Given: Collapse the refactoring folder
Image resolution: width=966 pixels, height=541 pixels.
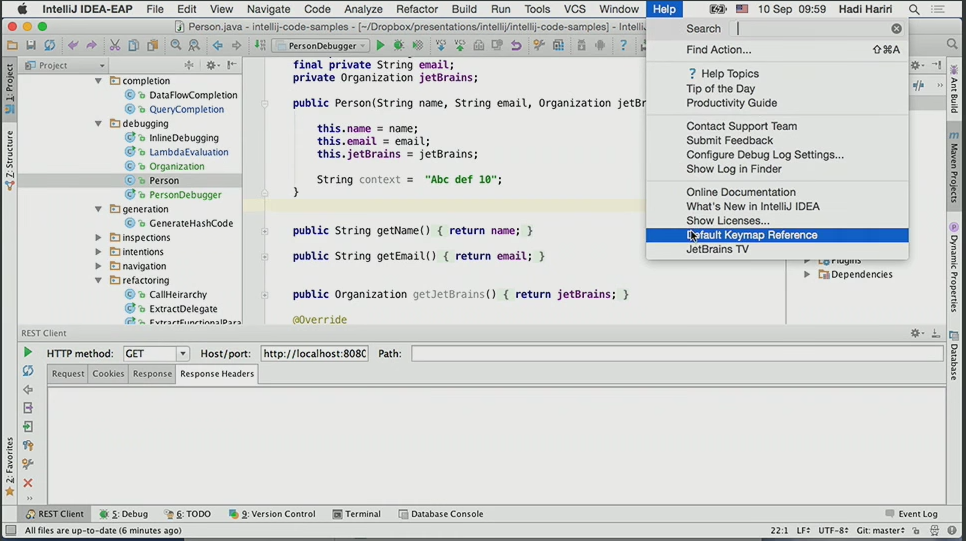Looking at the screenshot, I should (98, 280).
